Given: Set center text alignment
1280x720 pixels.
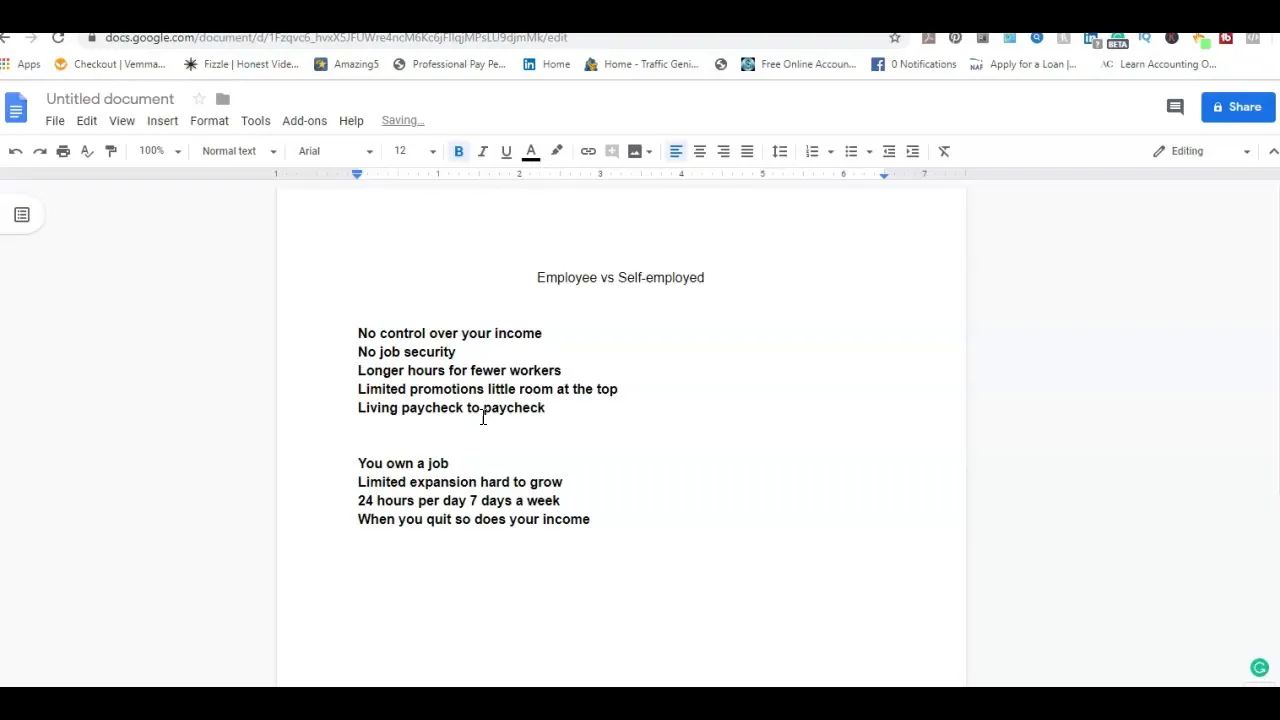Looking at the screenshot, I should click(700, 151).
